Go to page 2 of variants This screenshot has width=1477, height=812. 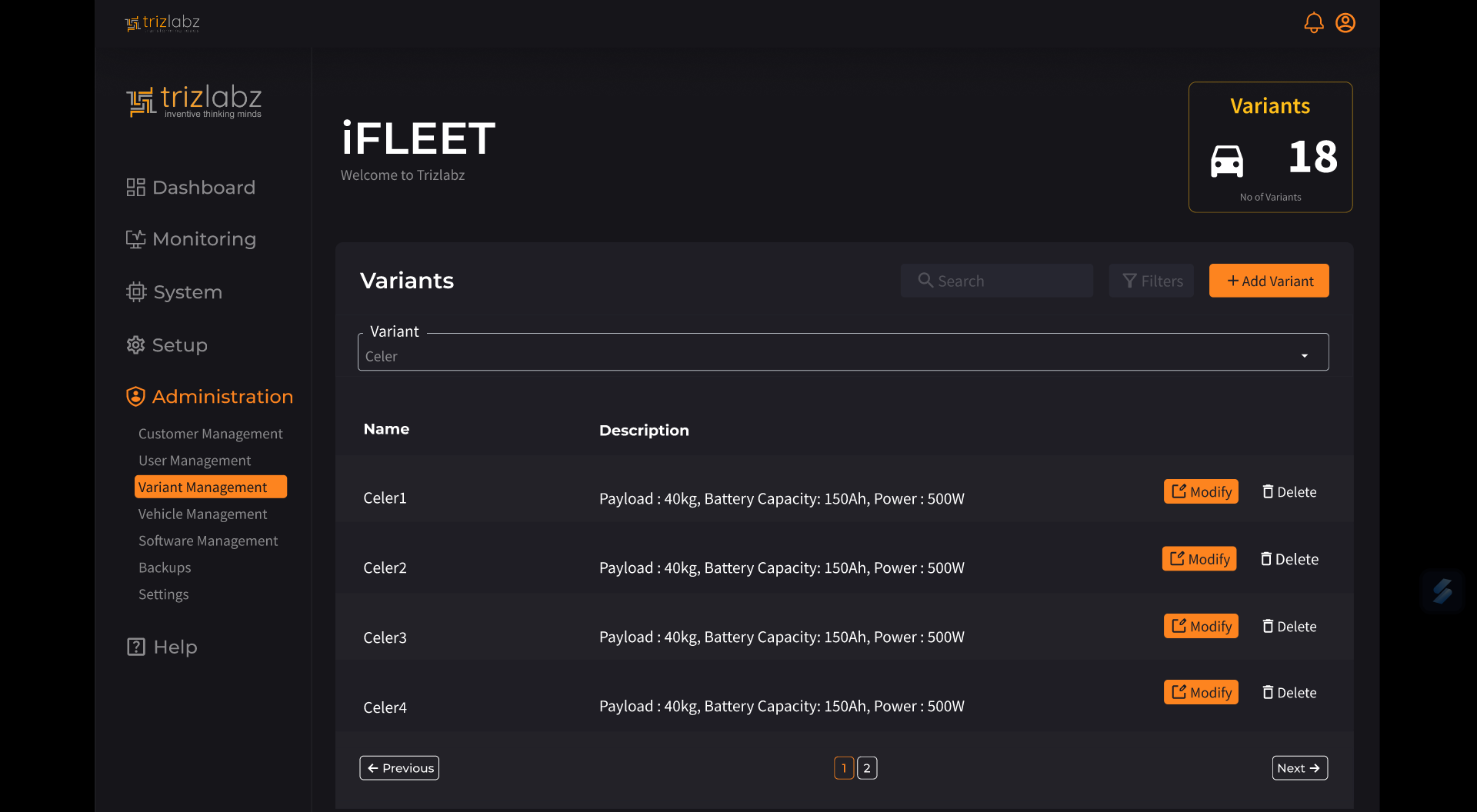pyautogui.click(x=867, y=768)
